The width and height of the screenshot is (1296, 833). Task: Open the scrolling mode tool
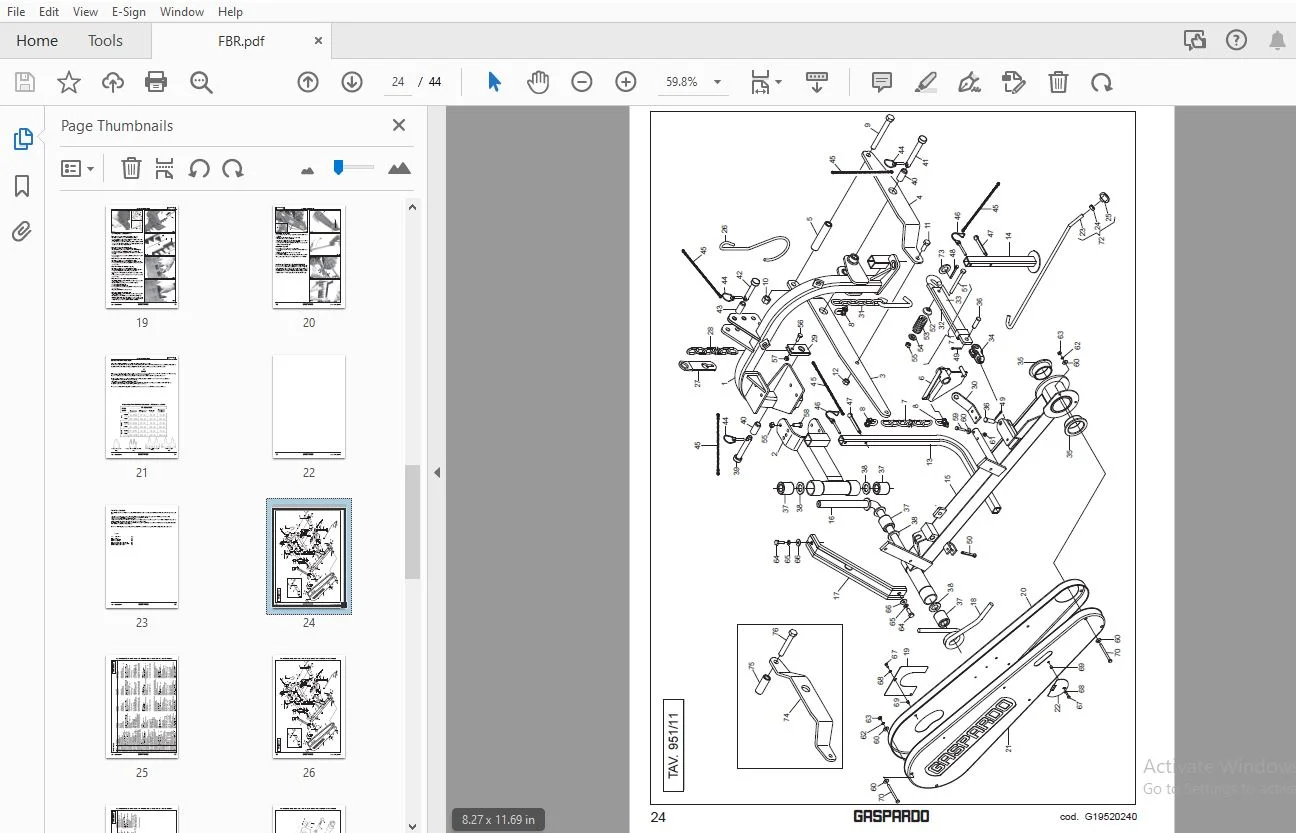click(x=817, y=82)
